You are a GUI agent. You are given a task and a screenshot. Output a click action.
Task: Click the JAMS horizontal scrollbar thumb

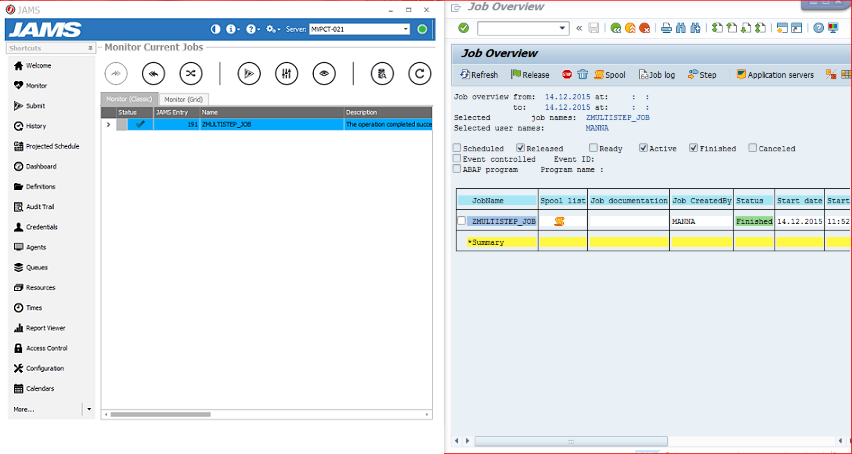coord(160,414)
